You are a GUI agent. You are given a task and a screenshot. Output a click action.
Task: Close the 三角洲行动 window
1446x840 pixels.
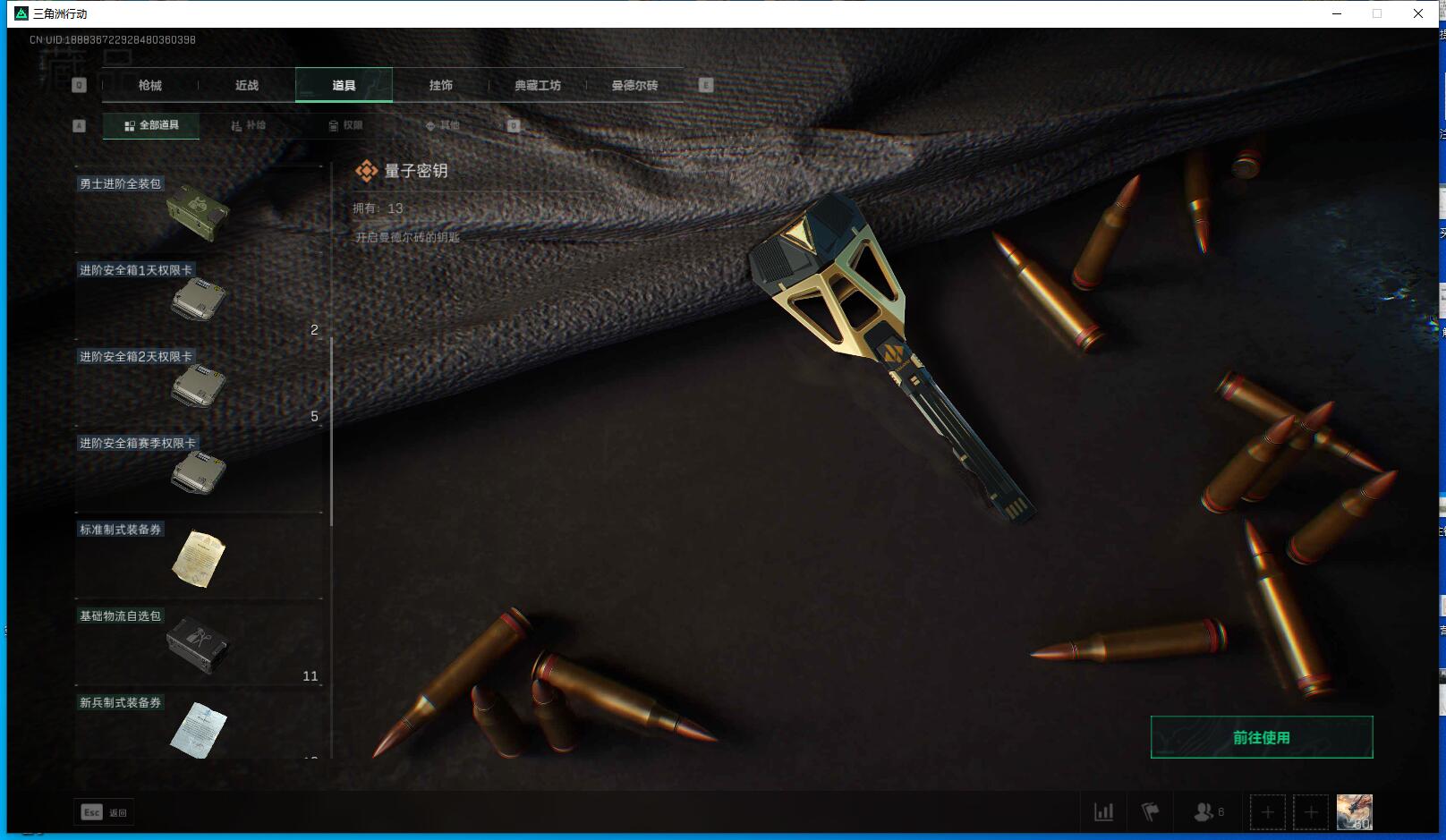pos(1418,13)
